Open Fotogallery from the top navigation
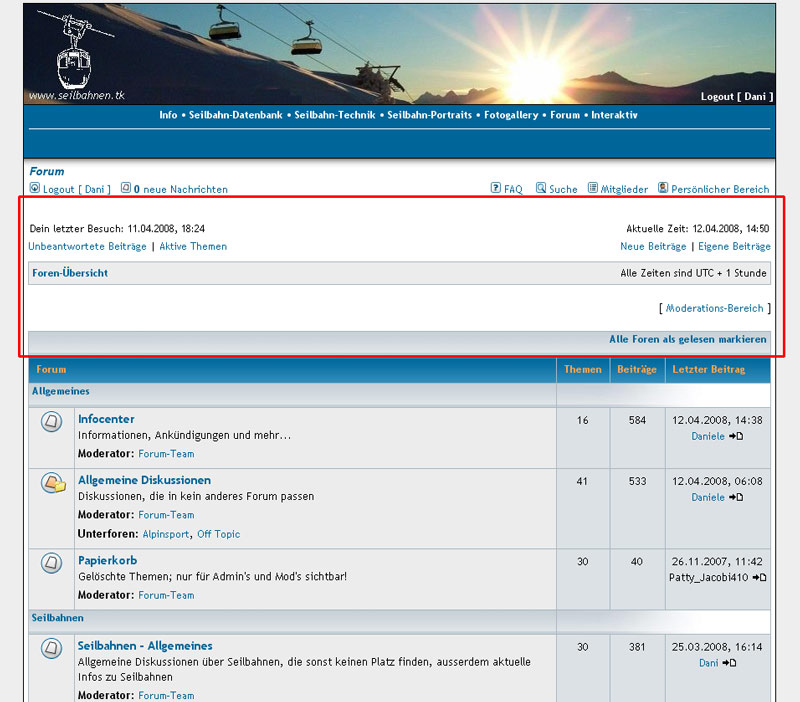 pyautogui.click(x=514, y=115)
